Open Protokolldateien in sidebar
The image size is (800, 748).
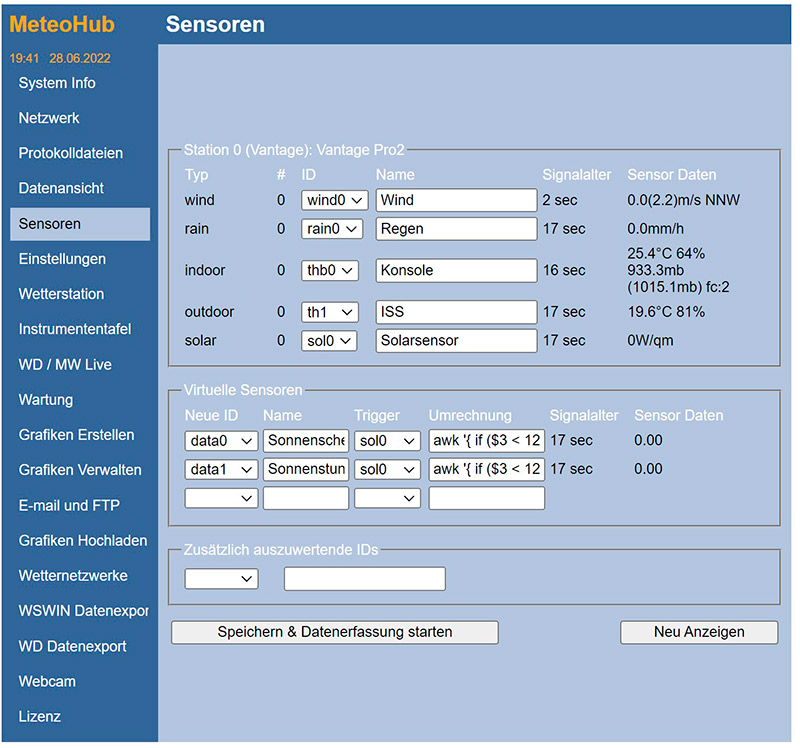tap(70, 154)
